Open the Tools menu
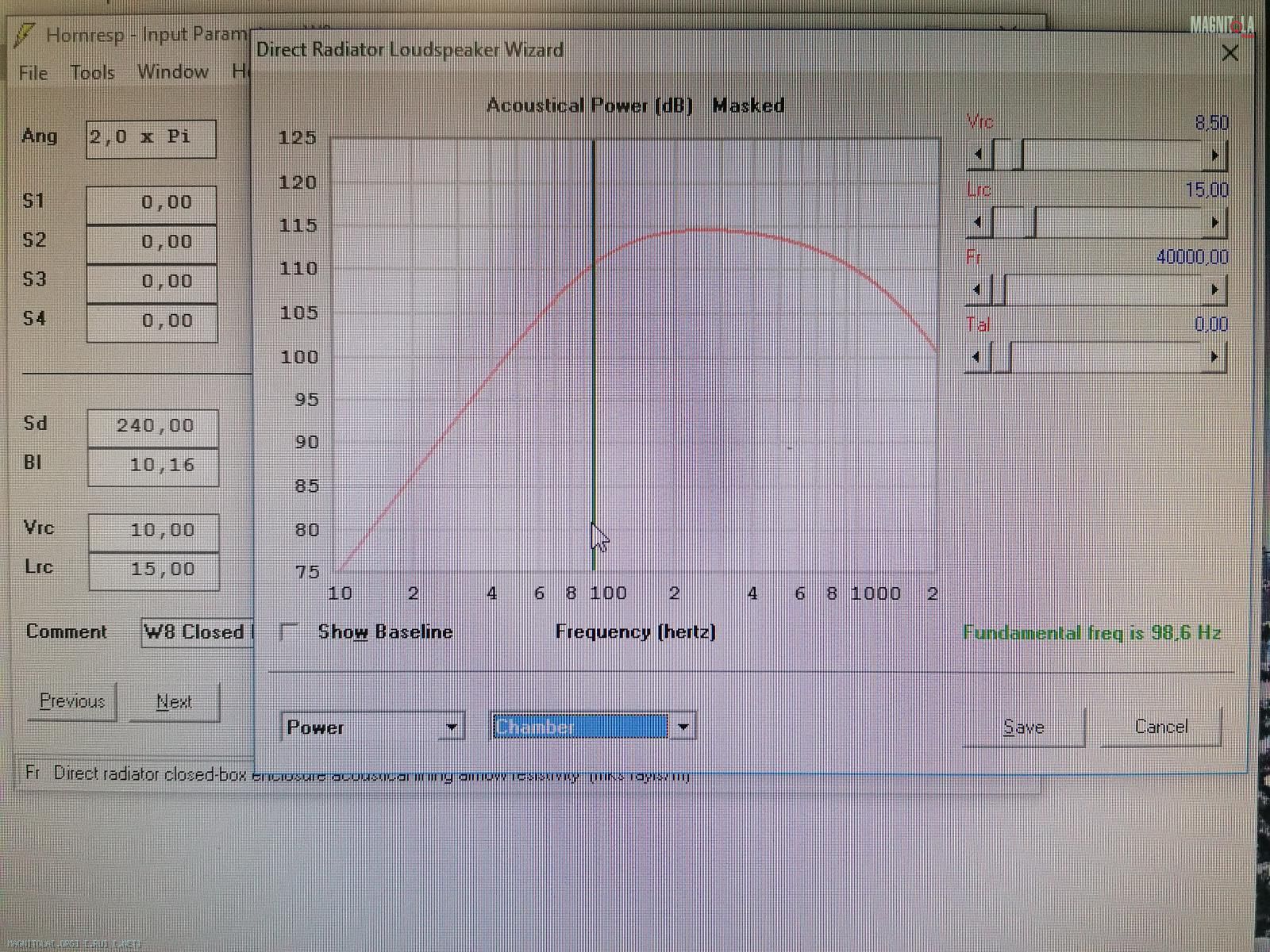This screenshot has width=1270, height=952. [92, 73]
